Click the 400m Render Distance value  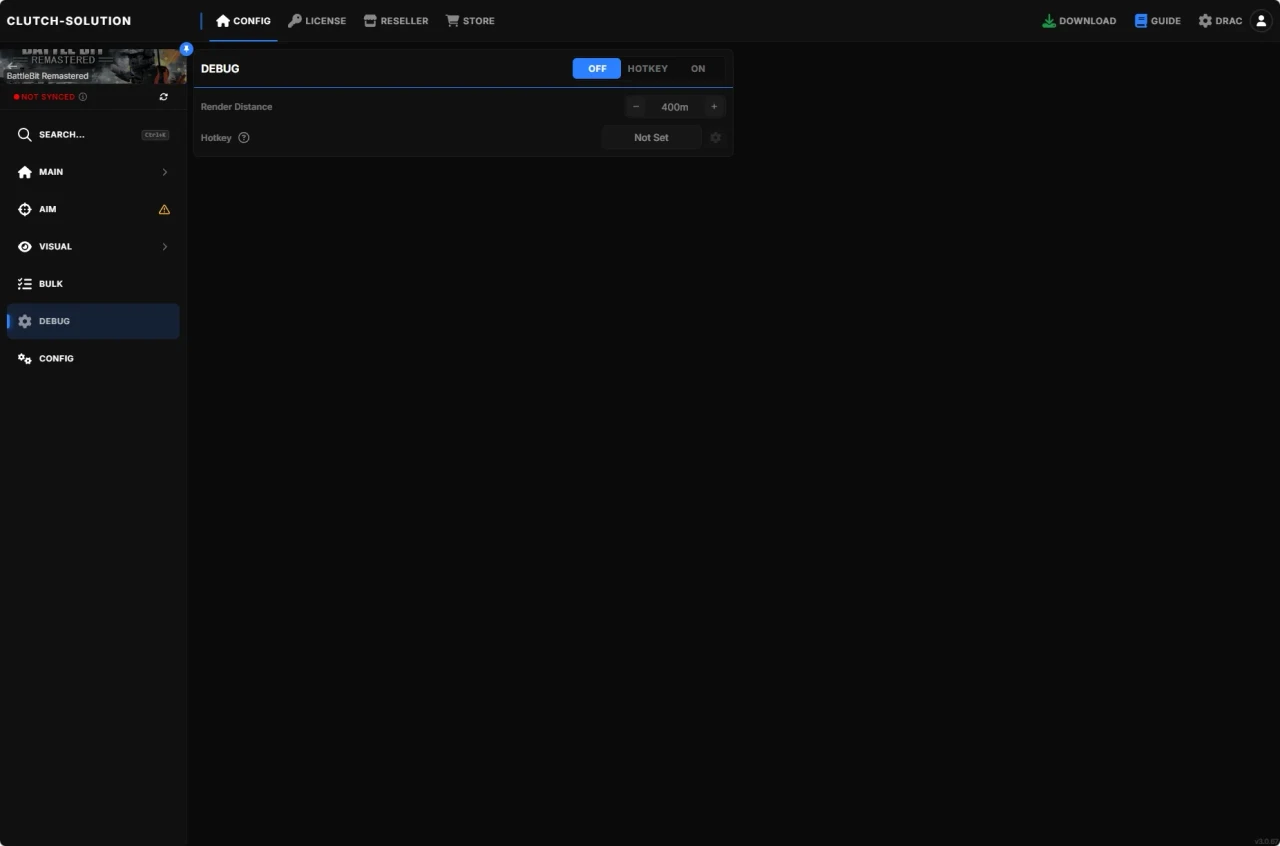[x=675, y=106]
